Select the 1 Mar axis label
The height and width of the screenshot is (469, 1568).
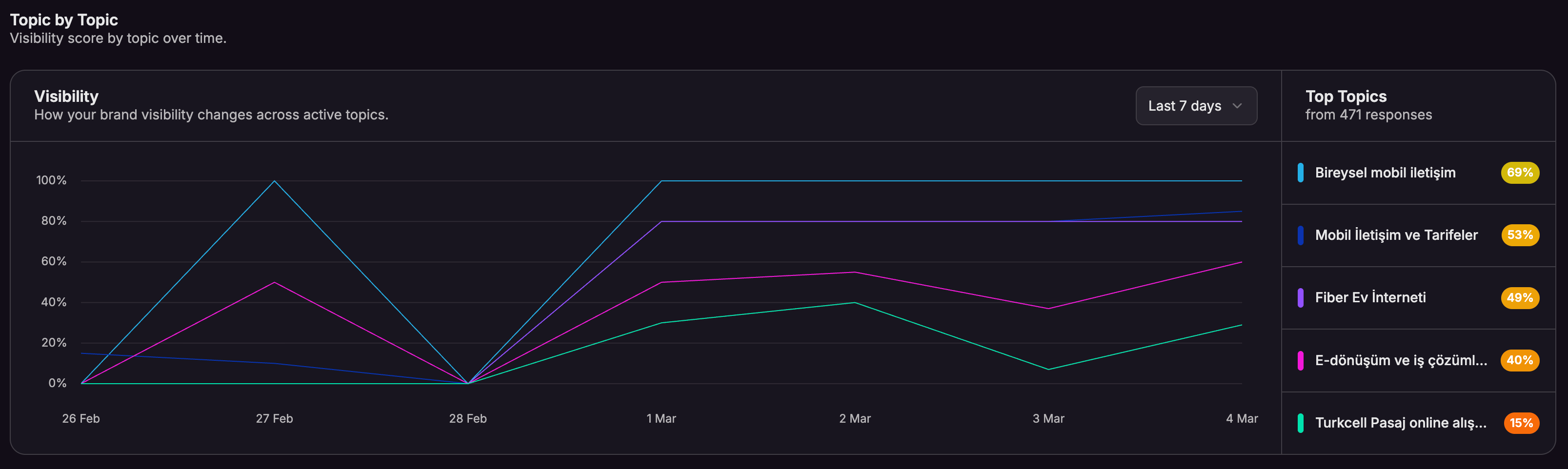661,418
